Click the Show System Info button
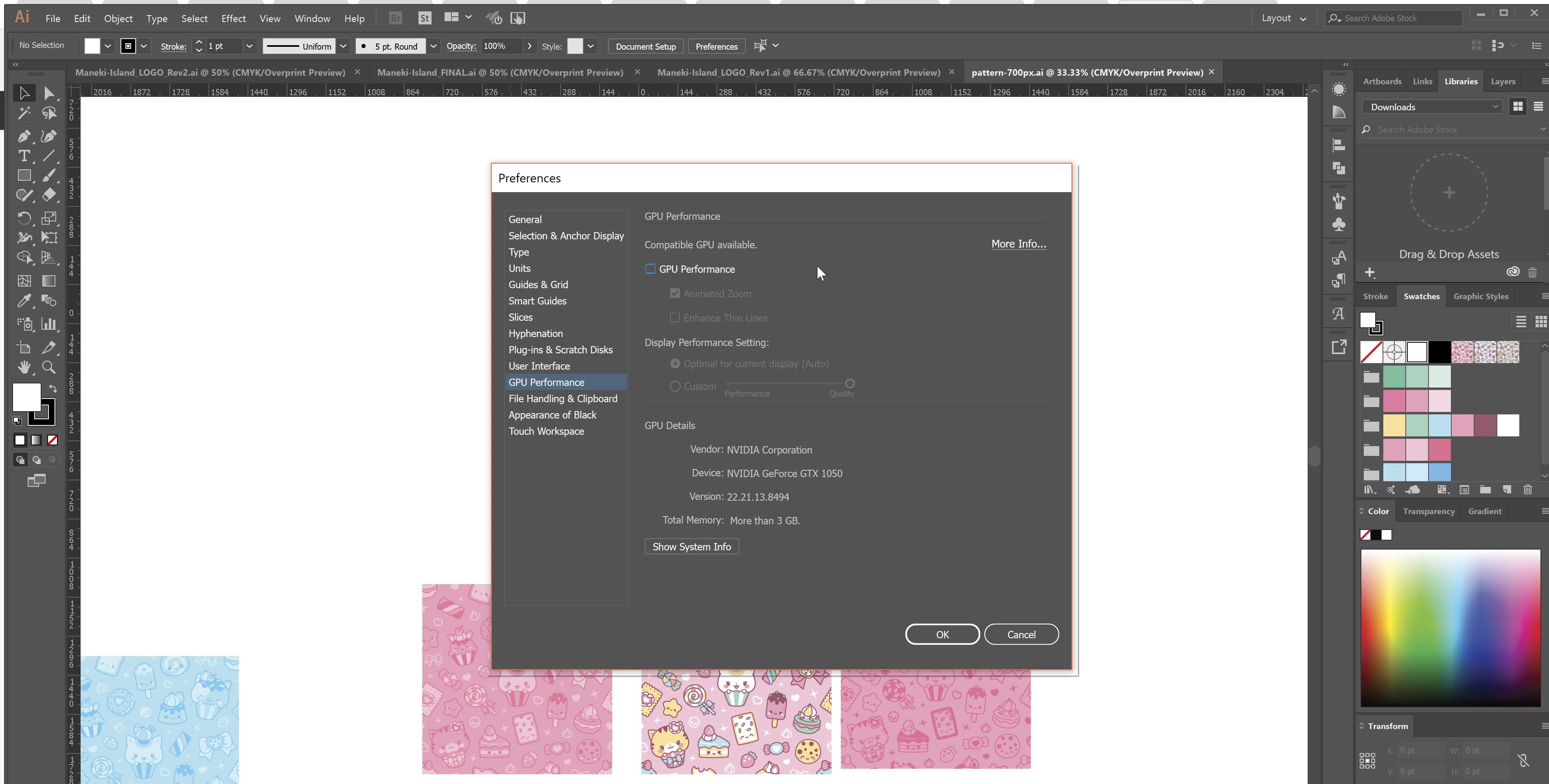1549x784 pixels. (x=692, y=547)
